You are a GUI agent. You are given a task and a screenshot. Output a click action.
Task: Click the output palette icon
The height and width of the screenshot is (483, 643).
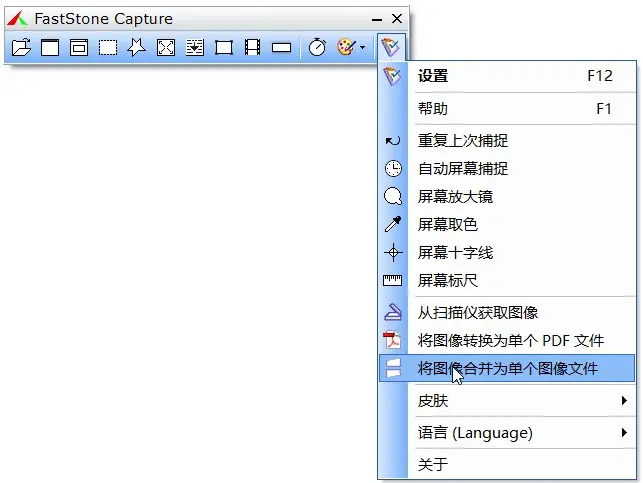347,47
